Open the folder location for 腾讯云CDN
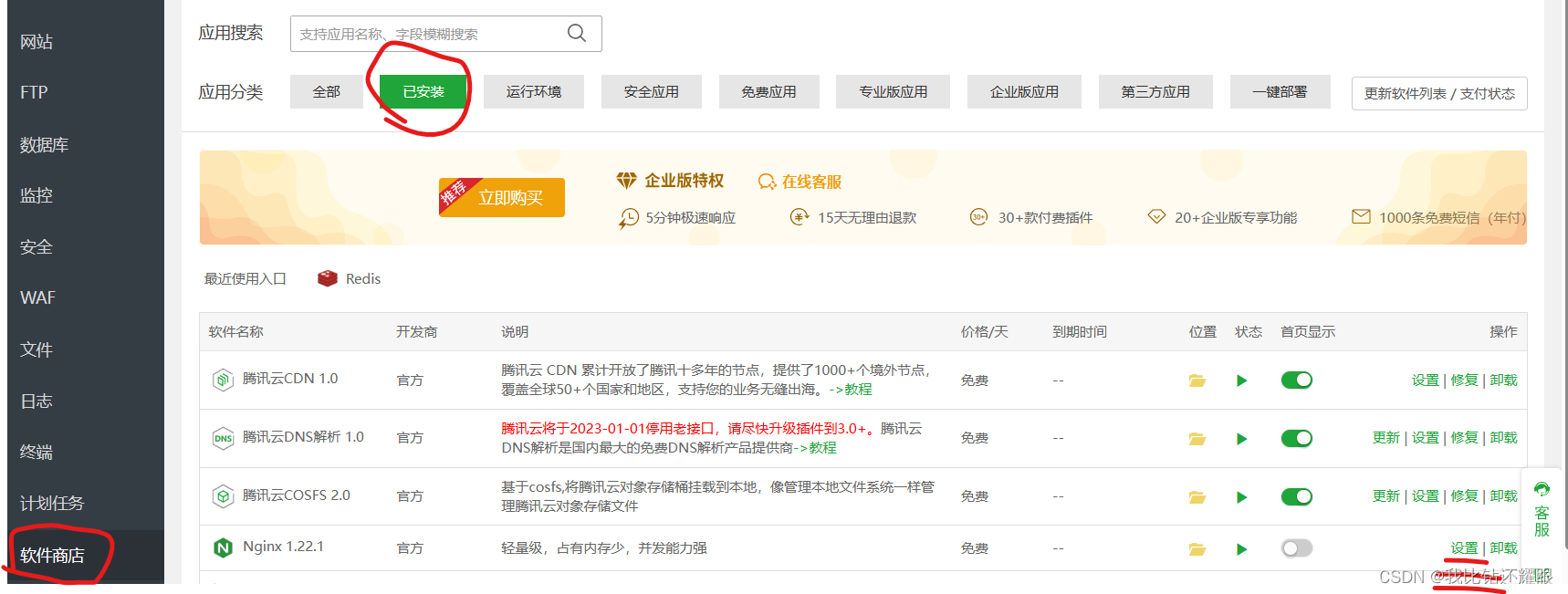 point(1197,380)
